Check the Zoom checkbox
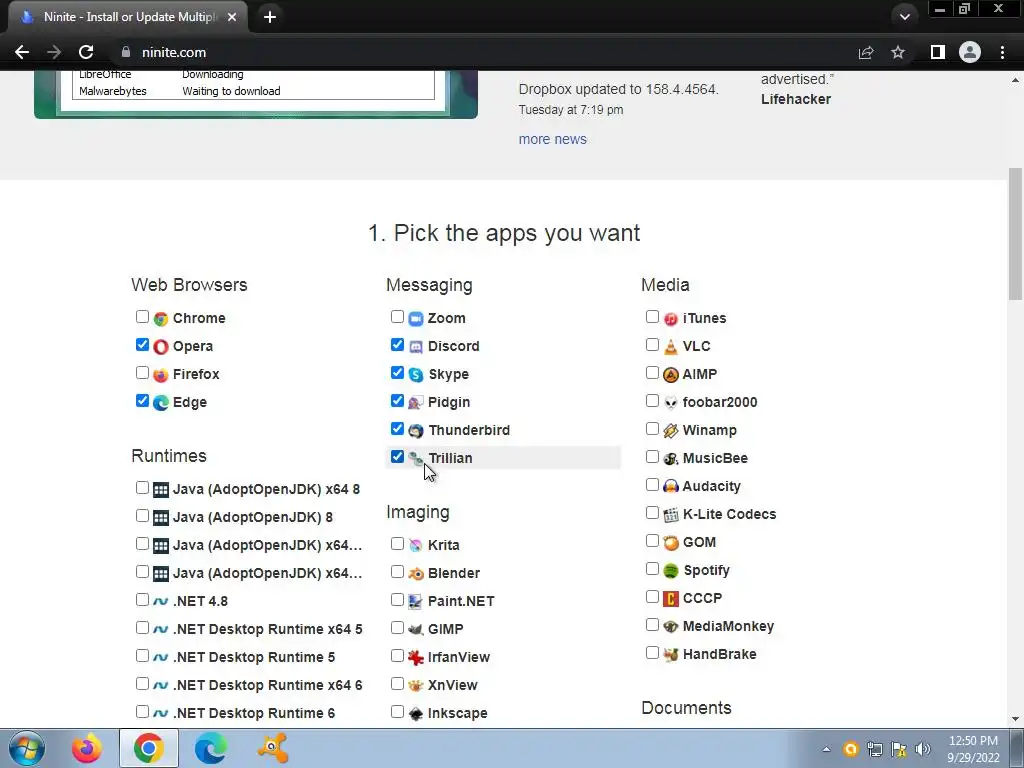 pos(397,317)
